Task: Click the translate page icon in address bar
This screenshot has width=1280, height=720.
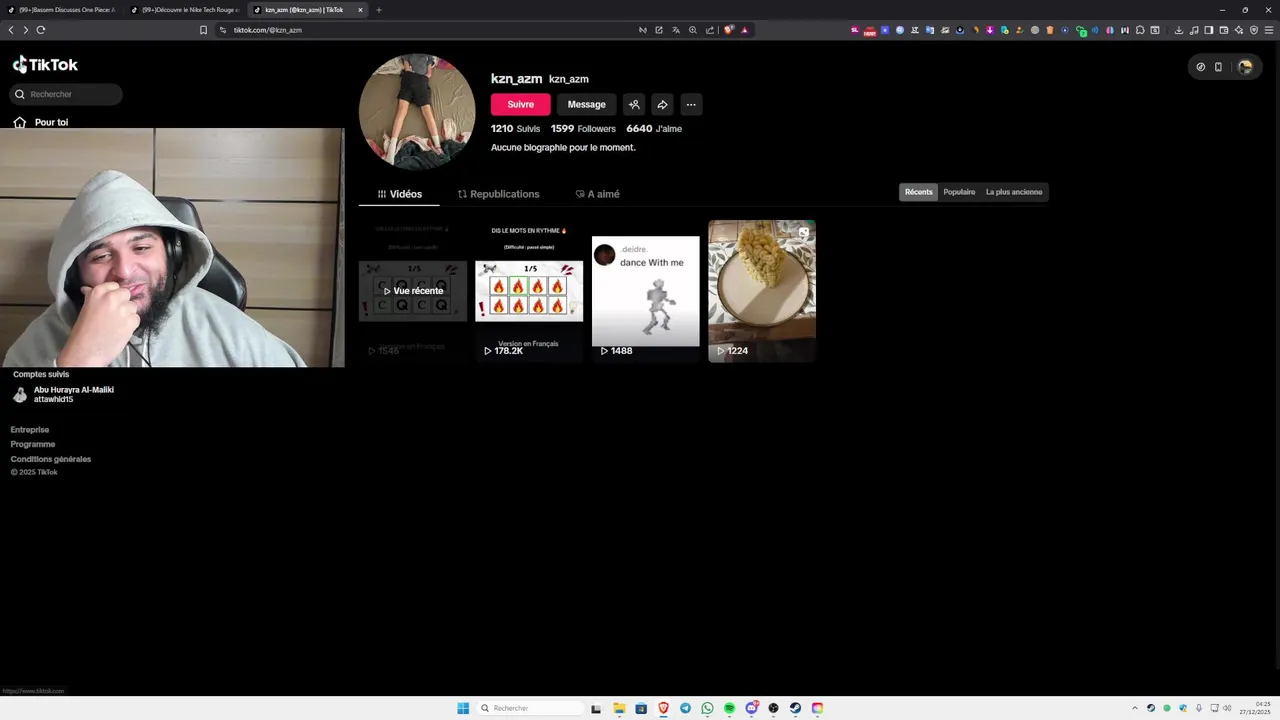Action: coord(676,30)
